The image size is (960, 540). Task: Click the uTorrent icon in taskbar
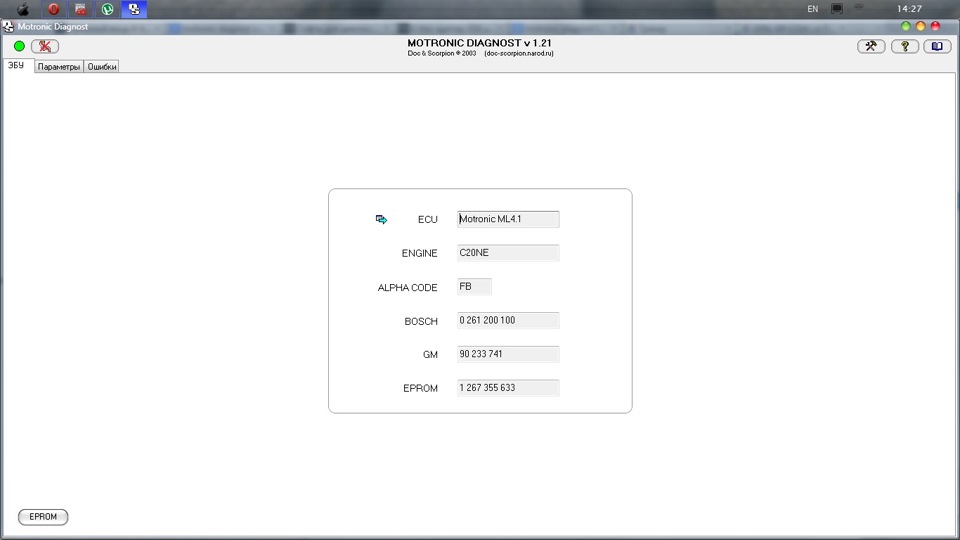click(x=108, y=9)
